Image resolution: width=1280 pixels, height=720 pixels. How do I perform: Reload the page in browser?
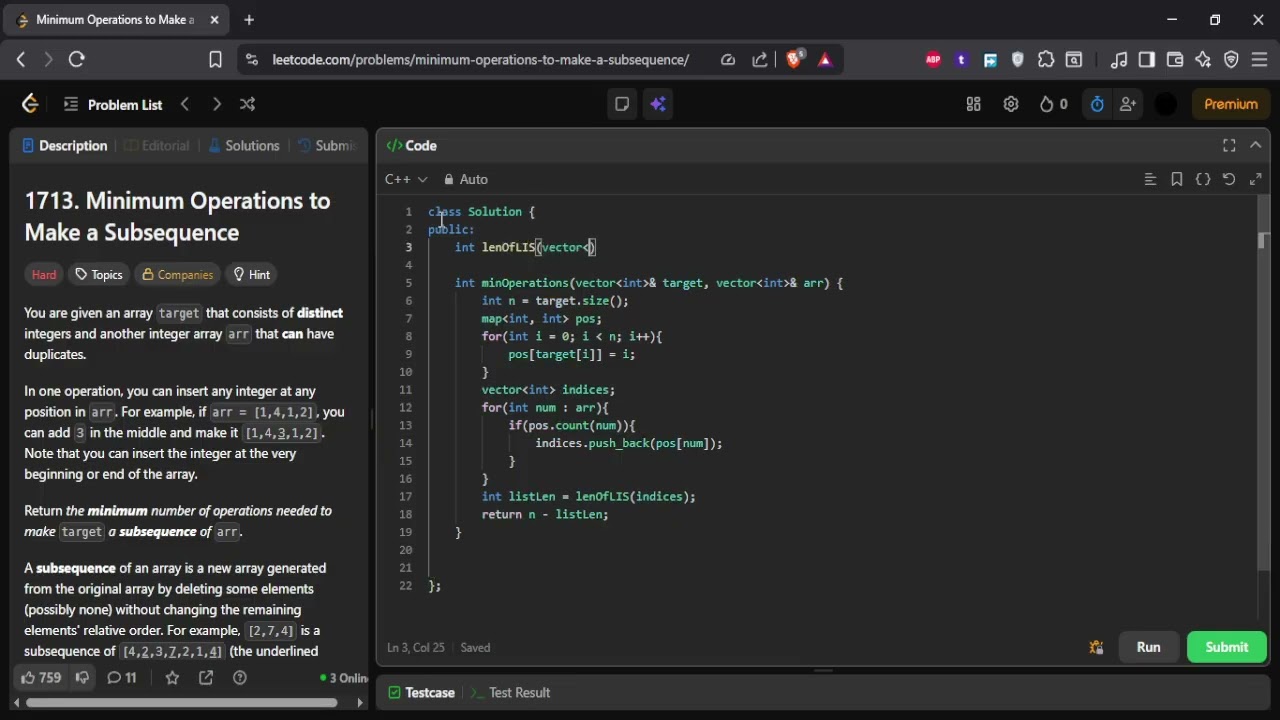point(77,60)
